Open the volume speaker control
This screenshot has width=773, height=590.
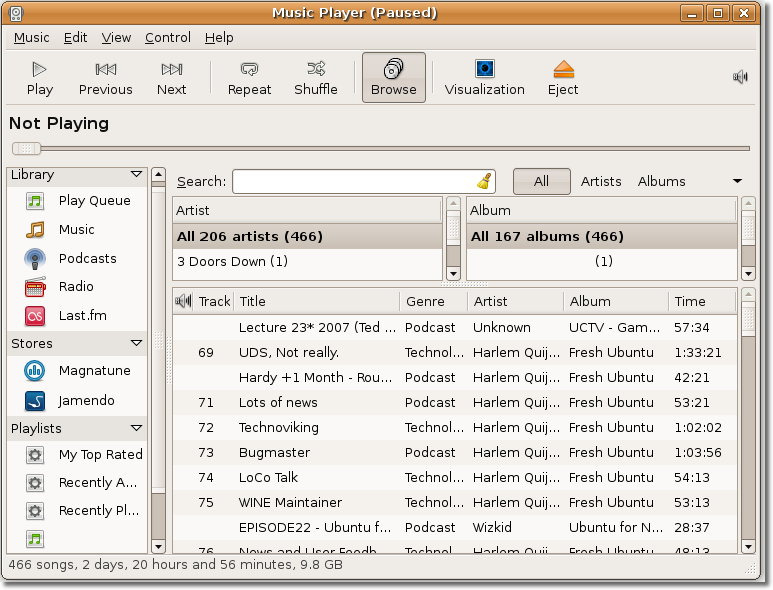point(740,76)
